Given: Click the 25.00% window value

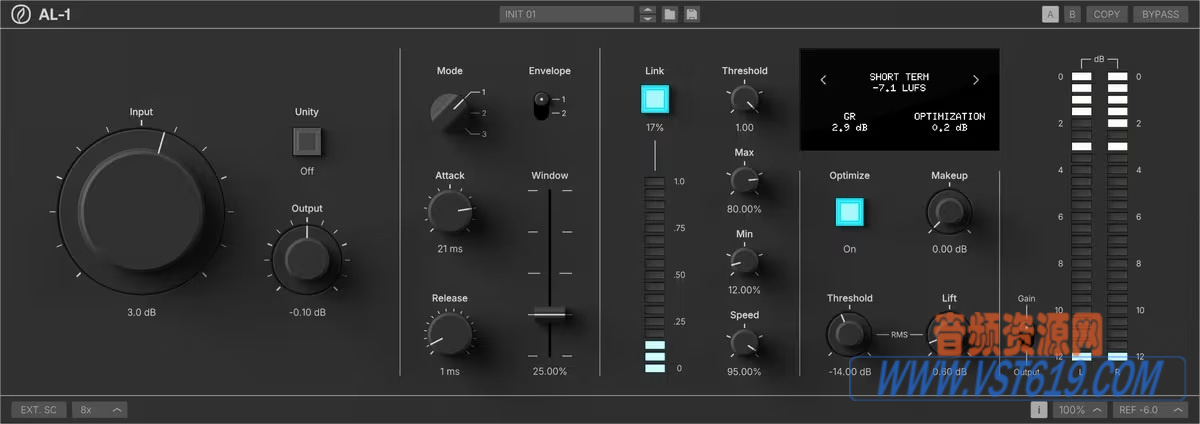Looking at the screenshot, I should pos(549,371).
